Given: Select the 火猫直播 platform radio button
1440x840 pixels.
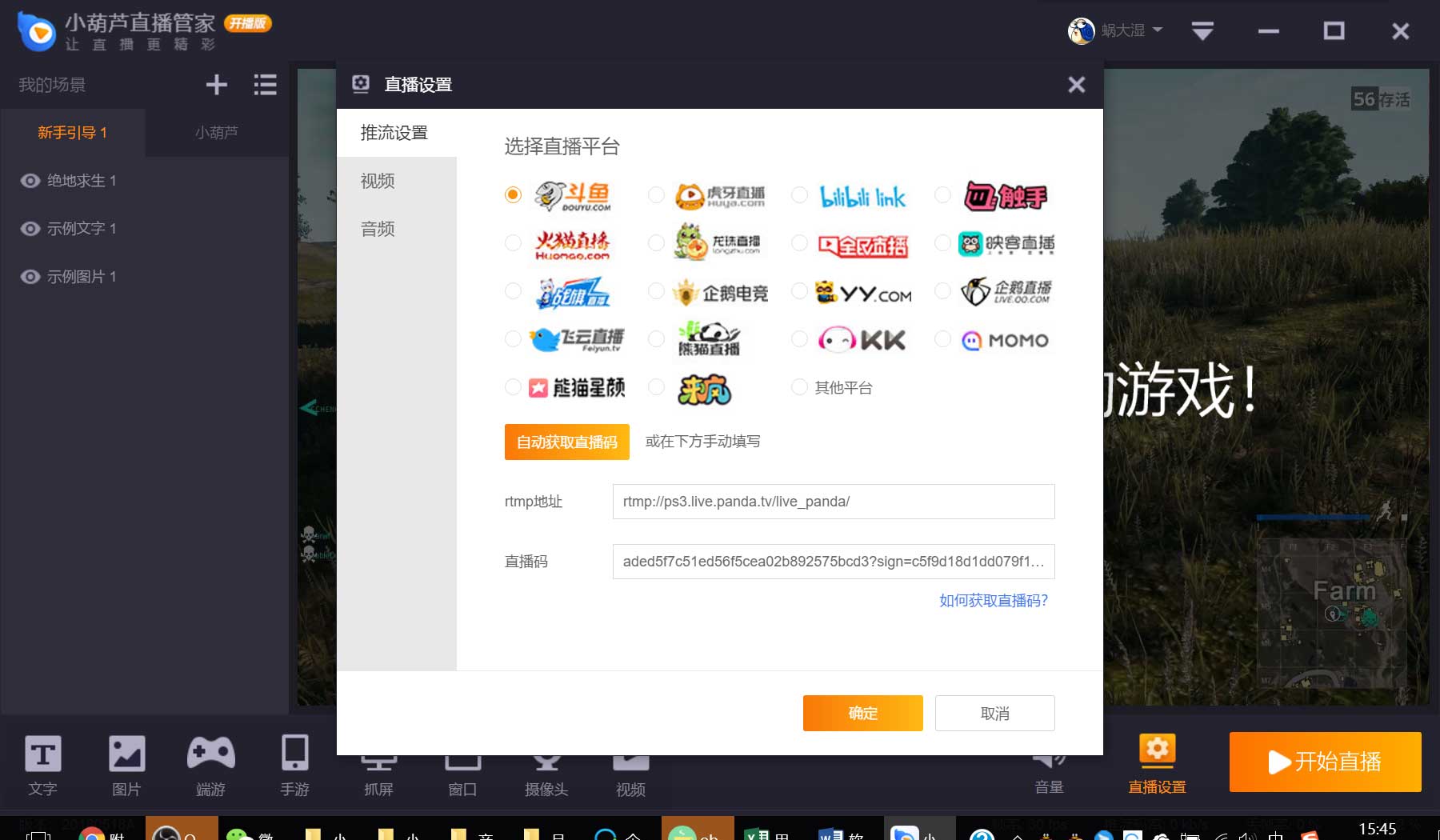Looking at the screenshot, I should click(513, 242).
